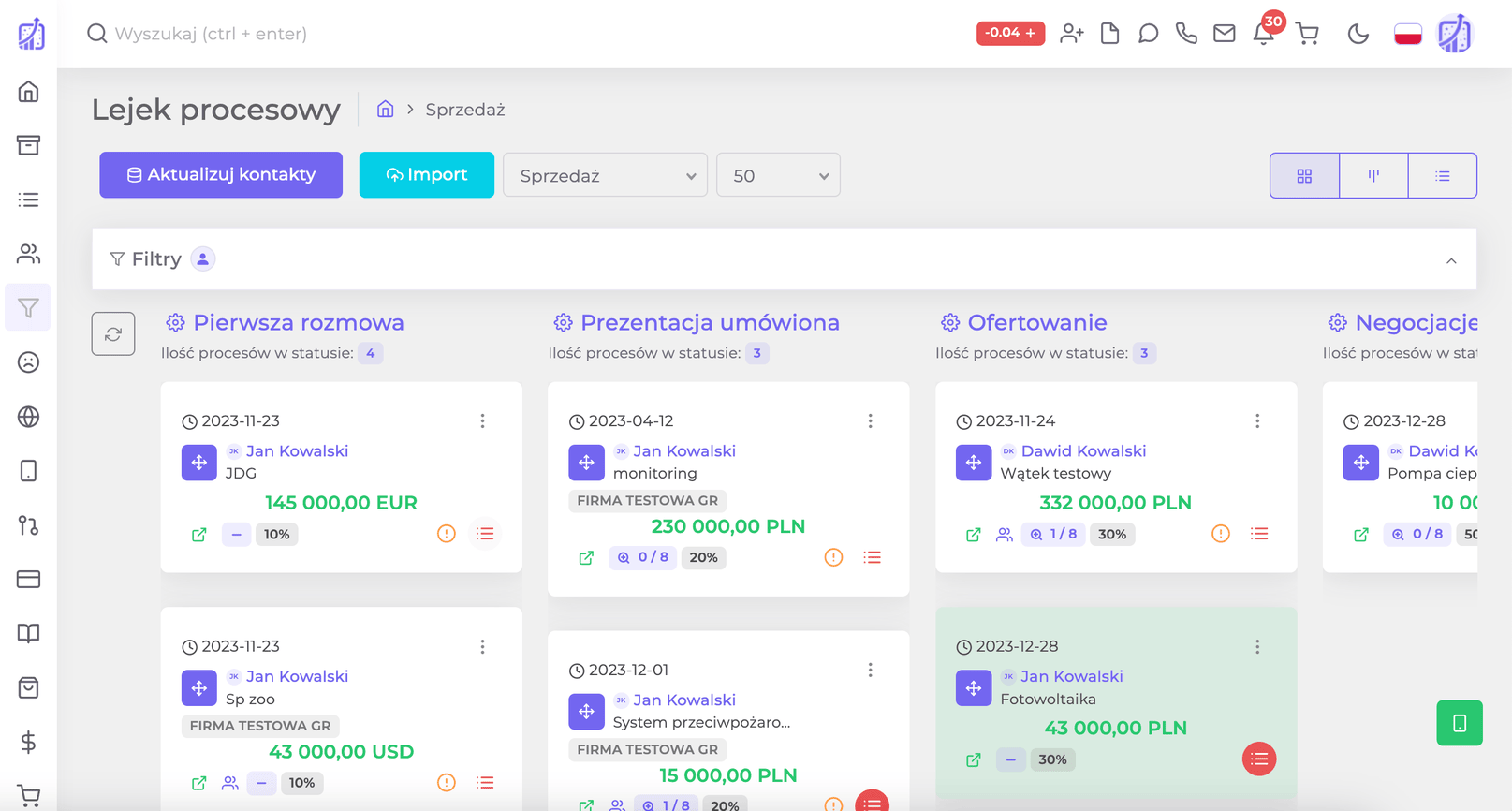Click the move handle on monitoring card

point(586,463)
